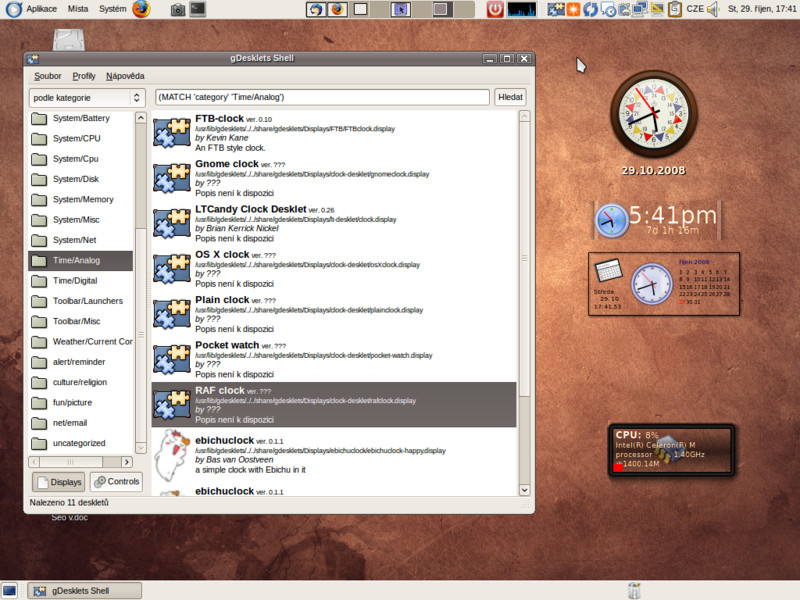Click the volume speaker icon in the tray
The image size is (800, 600).
pos(713,9)
